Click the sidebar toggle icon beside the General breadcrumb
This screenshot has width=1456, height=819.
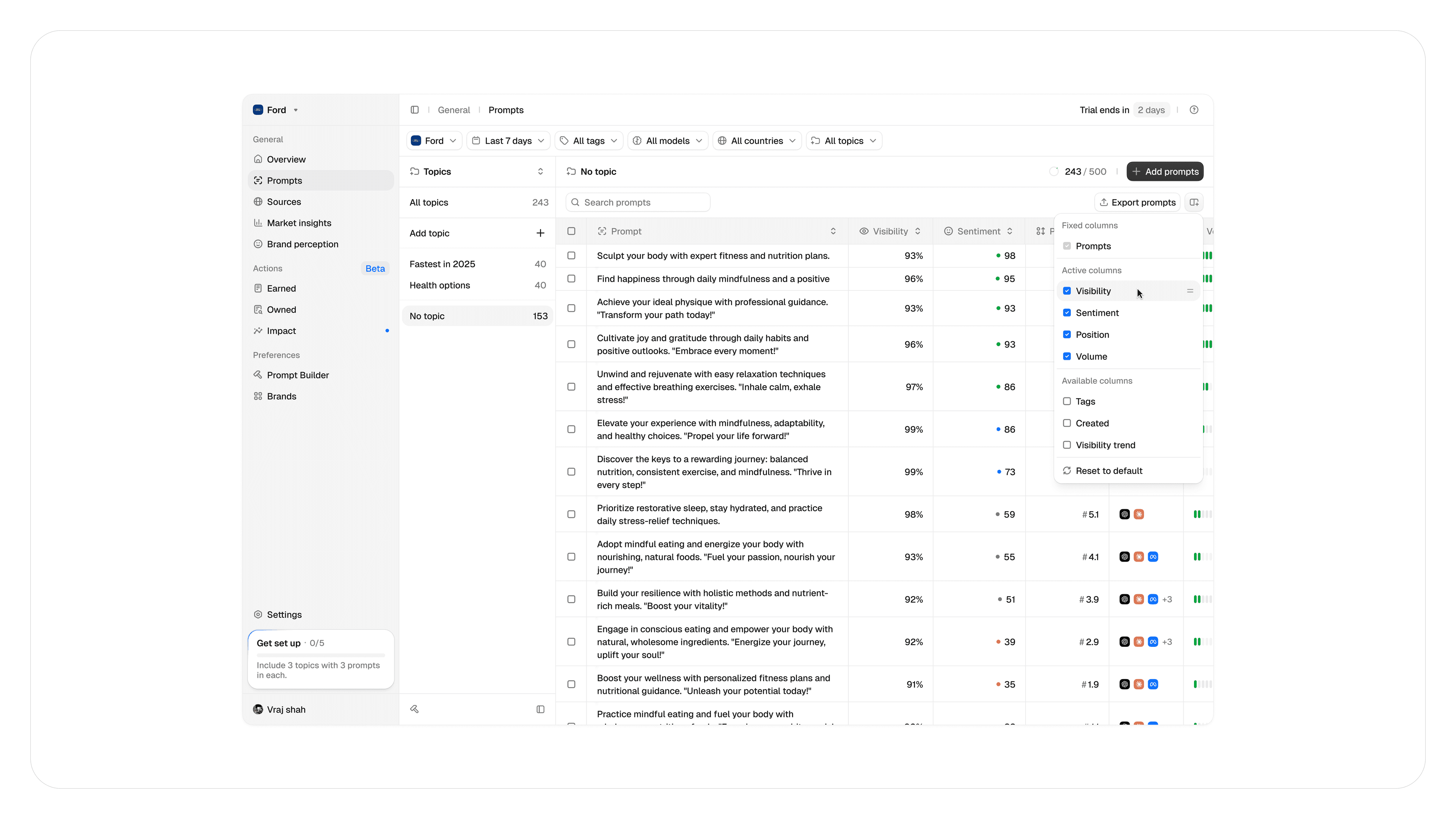click(x=414, y=110)
